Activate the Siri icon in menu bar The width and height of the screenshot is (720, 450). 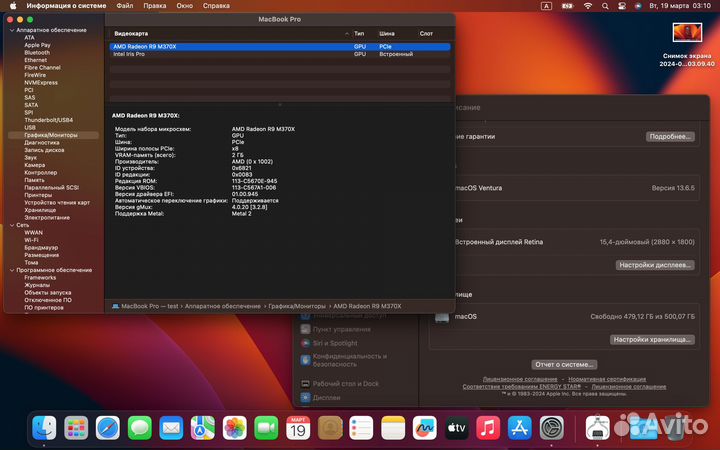tap(638, 6)
